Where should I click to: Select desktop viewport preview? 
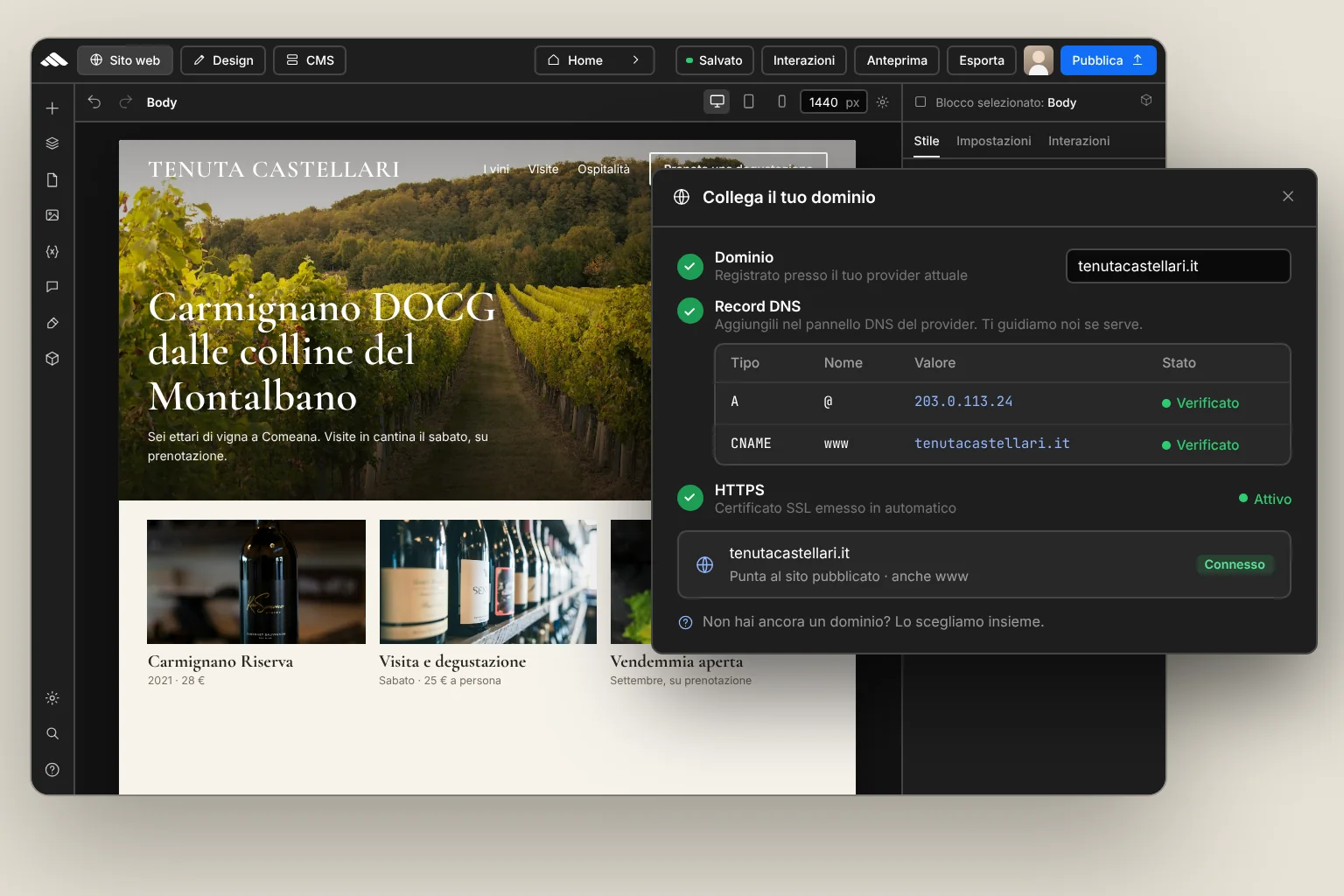click(717, 101)
